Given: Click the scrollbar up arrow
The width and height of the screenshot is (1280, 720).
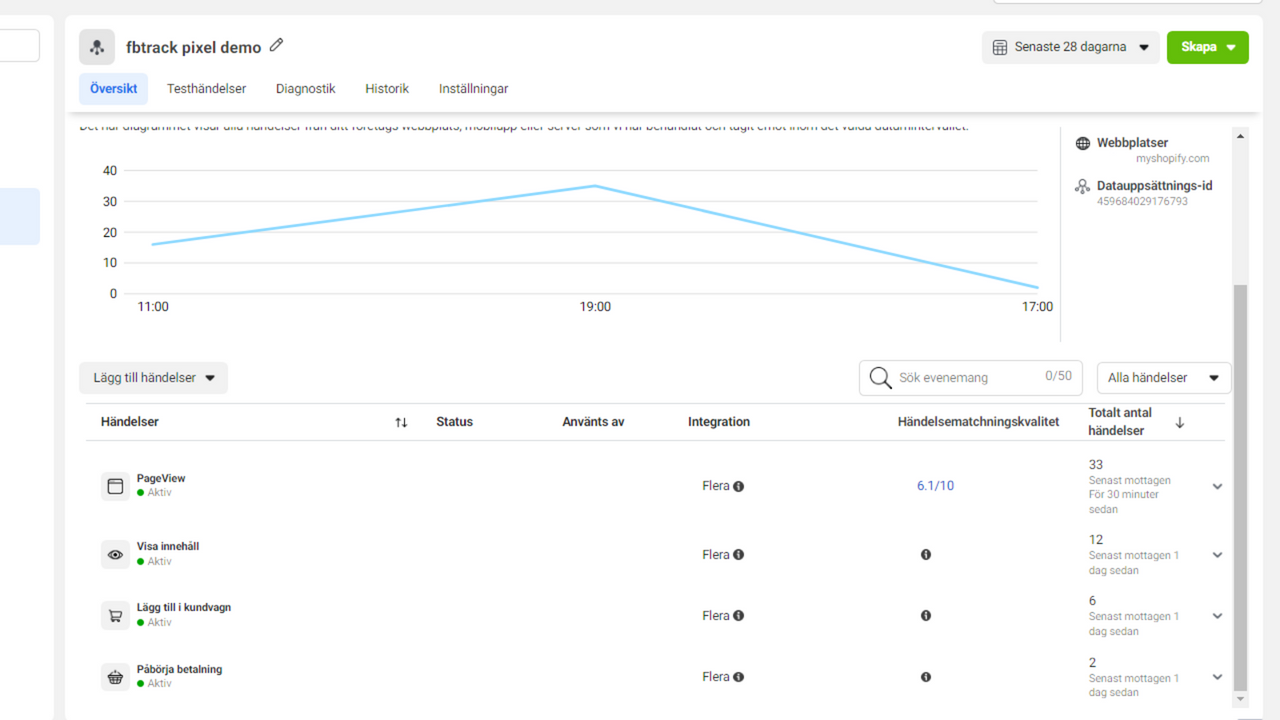Looking at the screenshot, I should [1241, 136].
